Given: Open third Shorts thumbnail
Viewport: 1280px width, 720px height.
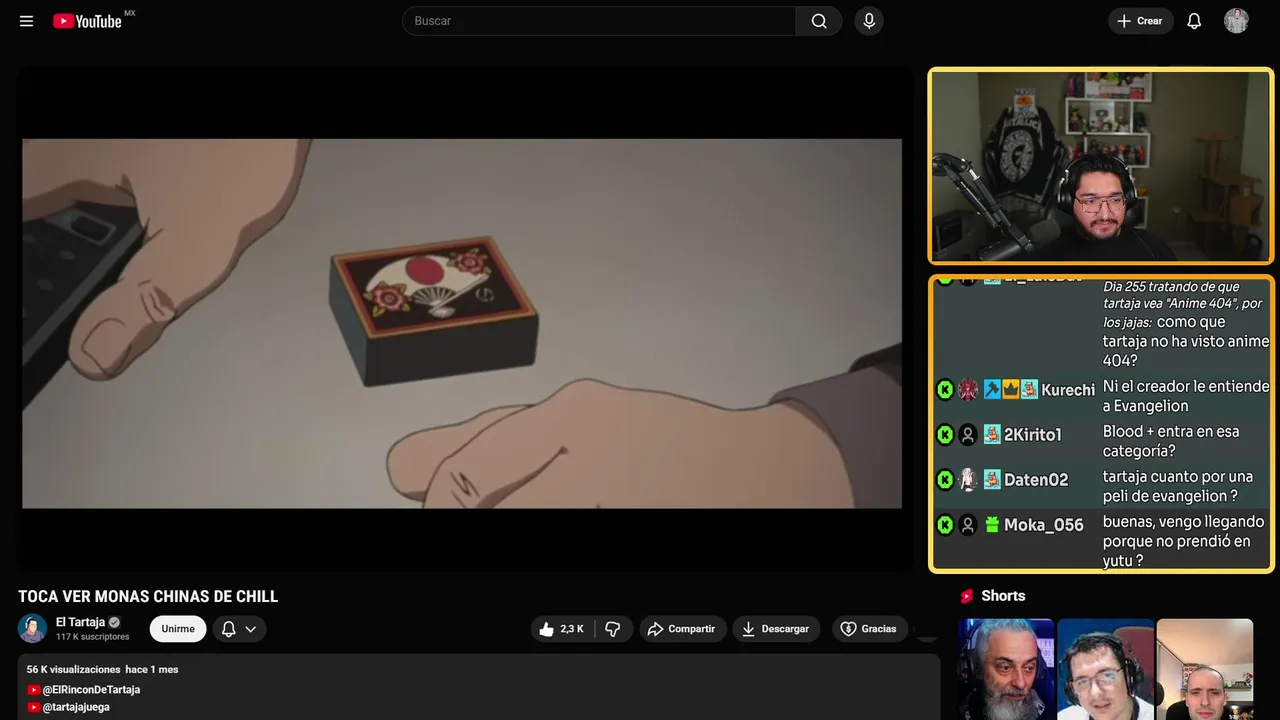Looking at the screenshot, I should [1204, 669].
